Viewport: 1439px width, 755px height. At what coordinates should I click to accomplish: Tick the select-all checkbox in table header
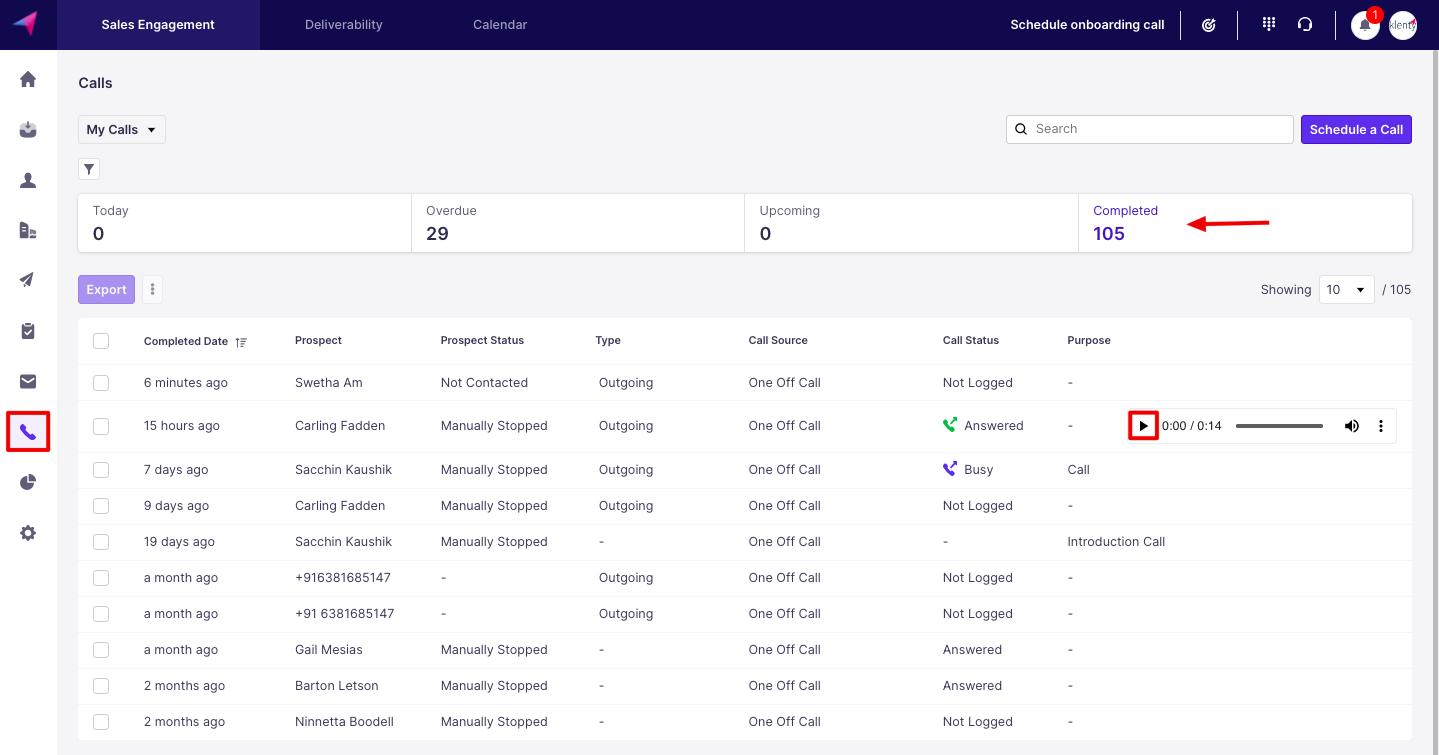click(101, 341)
